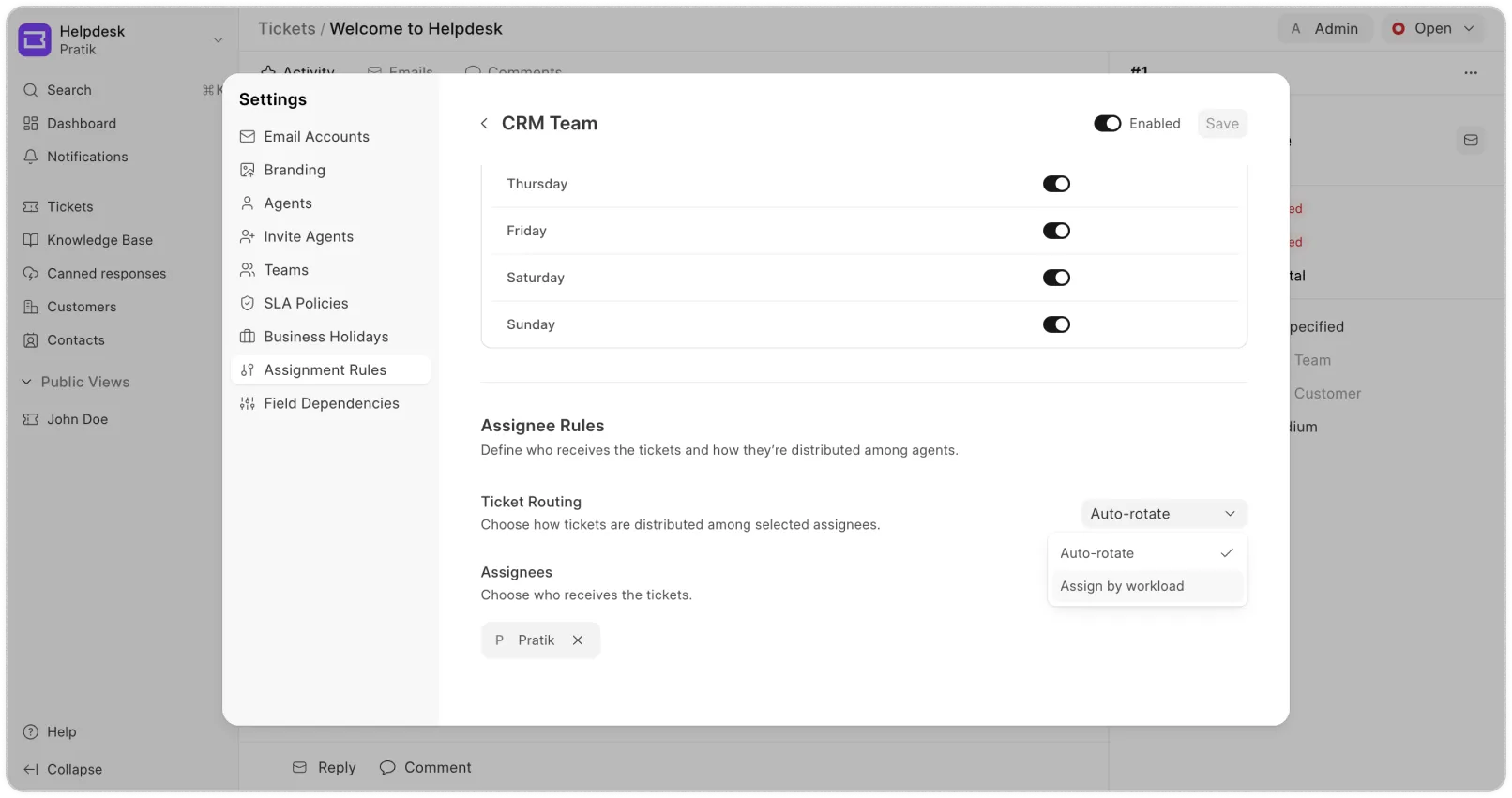
Task: Collapse the Public Views section
Action: [x=27, y=383]
